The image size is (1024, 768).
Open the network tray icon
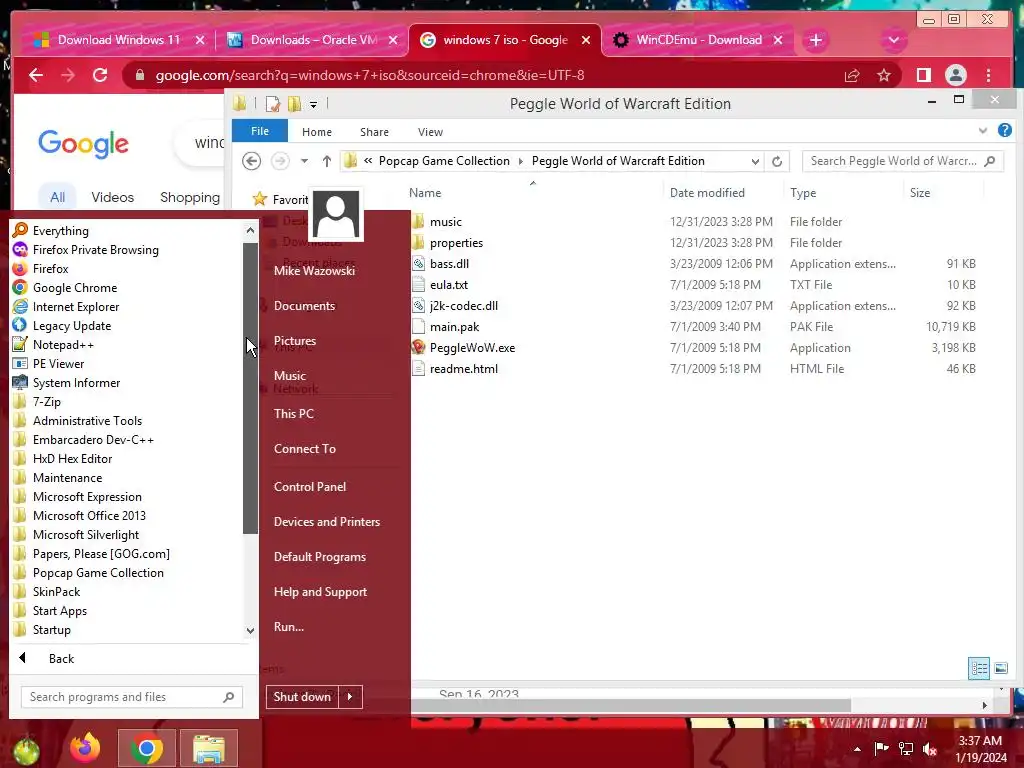point(906,749)
